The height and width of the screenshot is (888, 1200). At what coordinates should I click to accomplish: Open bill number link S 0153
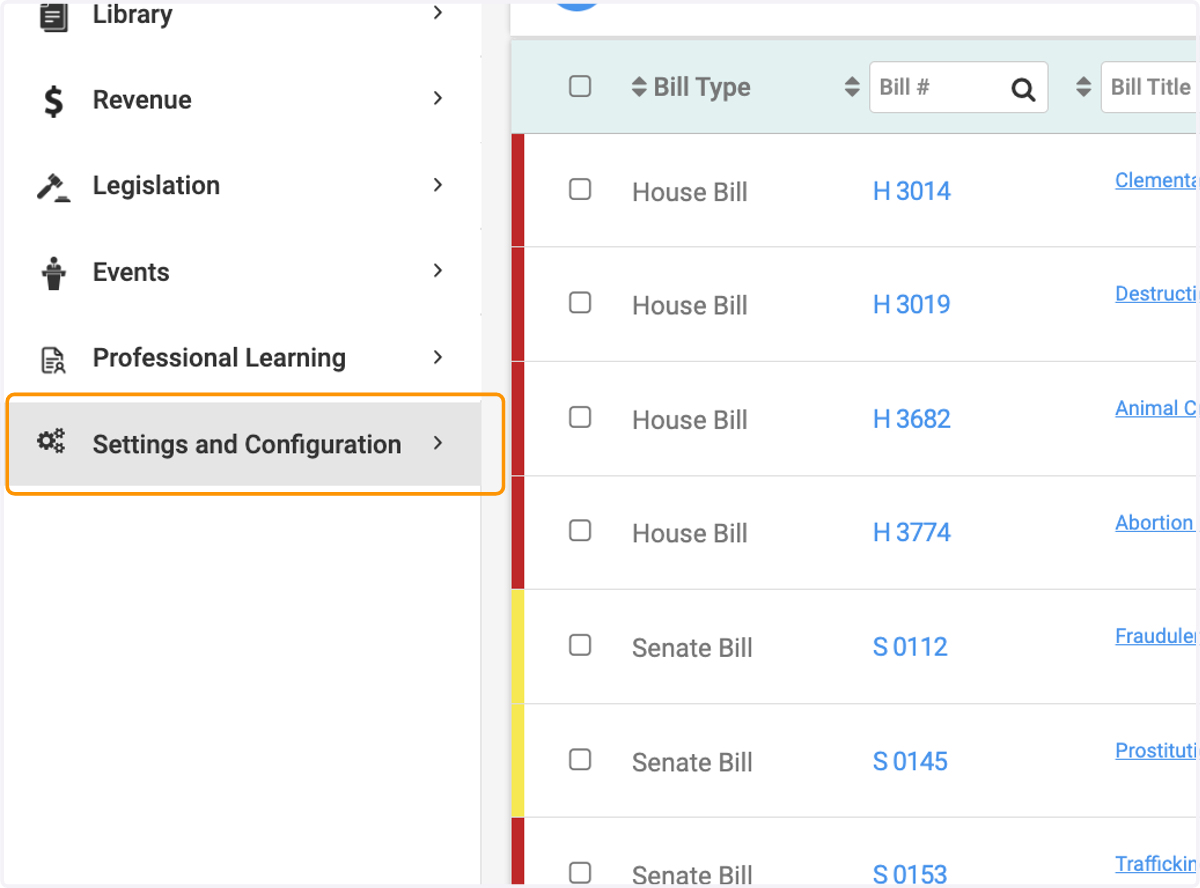[910, 874]
